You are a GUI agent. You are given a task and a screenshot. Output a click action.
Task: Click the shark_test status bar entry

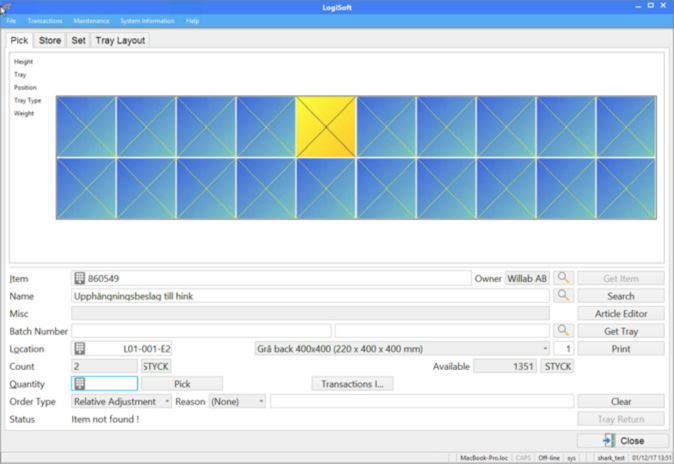tap(611, 458)
